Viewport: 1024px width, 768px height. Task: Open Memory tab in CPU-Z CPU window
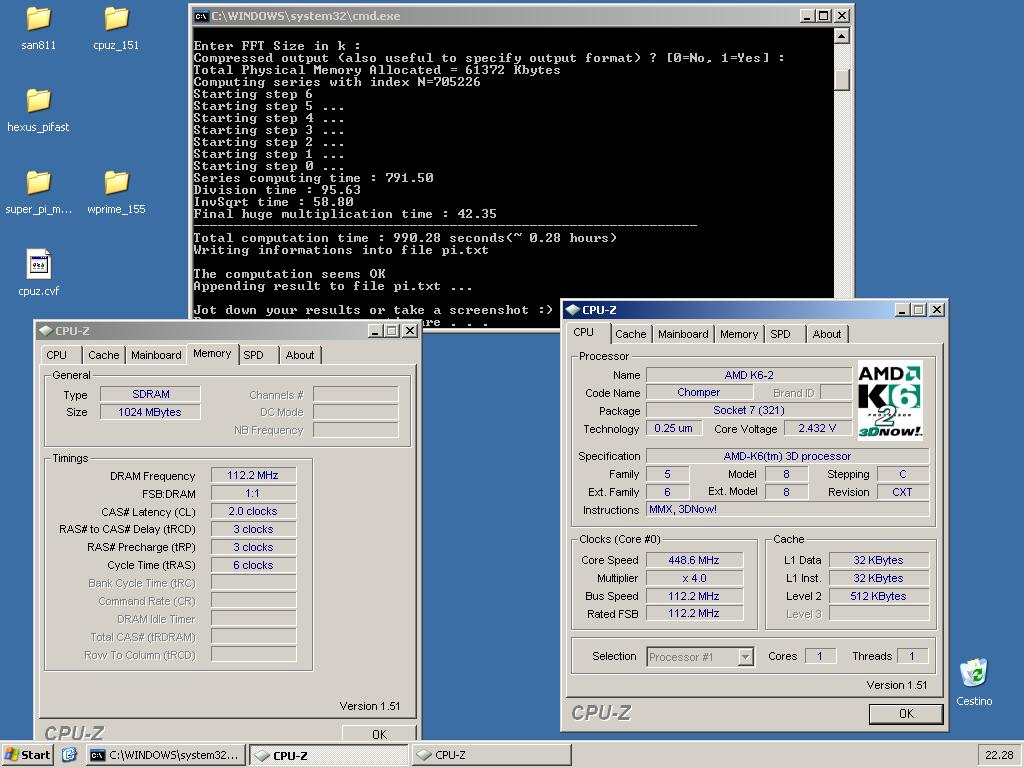[739, 334]
